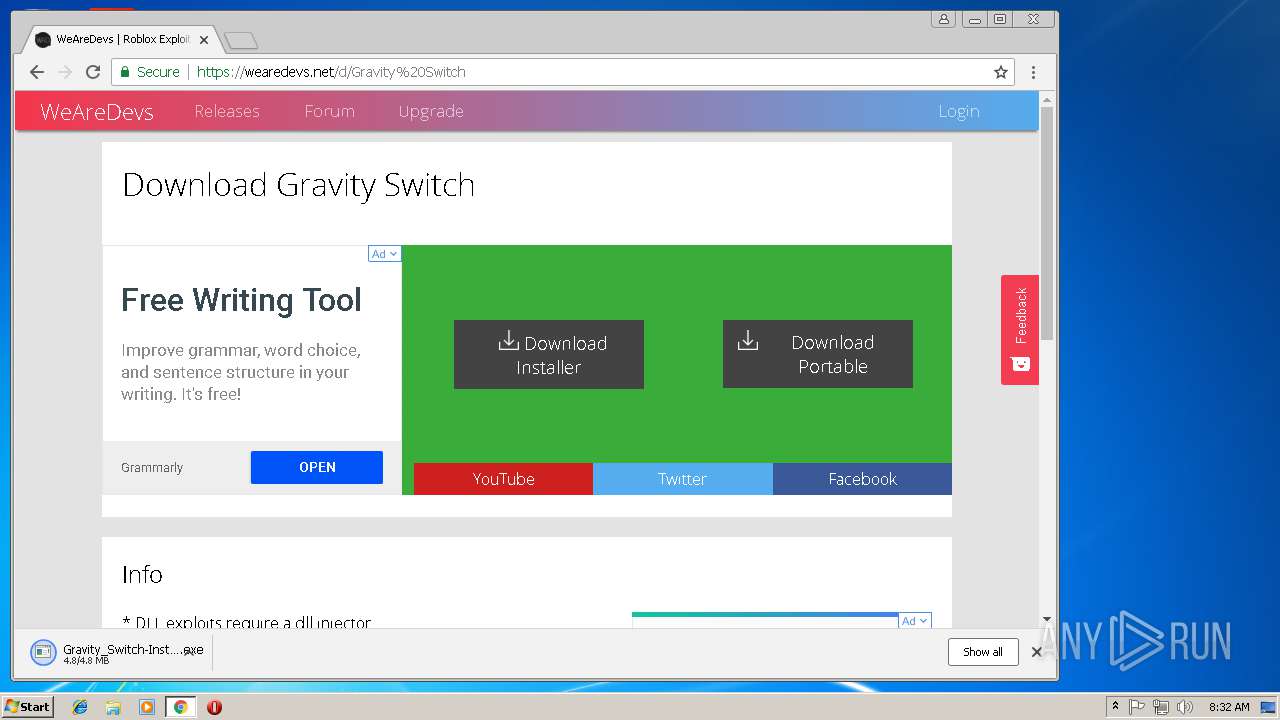Viewport: 1280px width, 720px height.
Task: Click the Show desktop icon in tray
Action: point(1268,707)
